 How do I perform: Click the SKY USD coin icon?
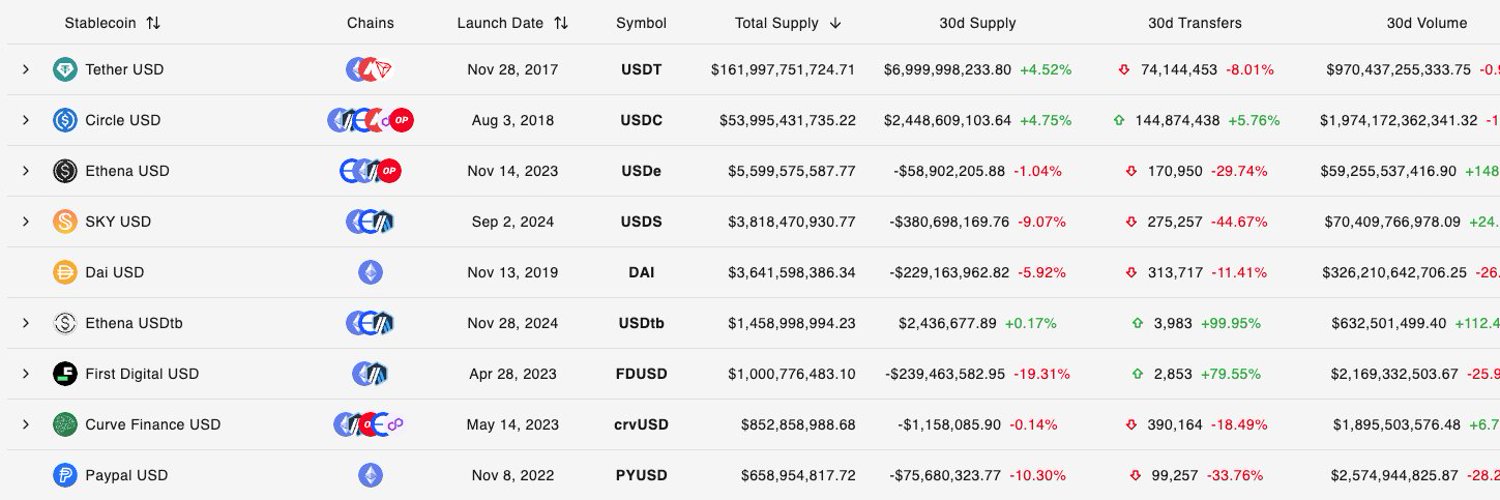click(x=65, y=221)
